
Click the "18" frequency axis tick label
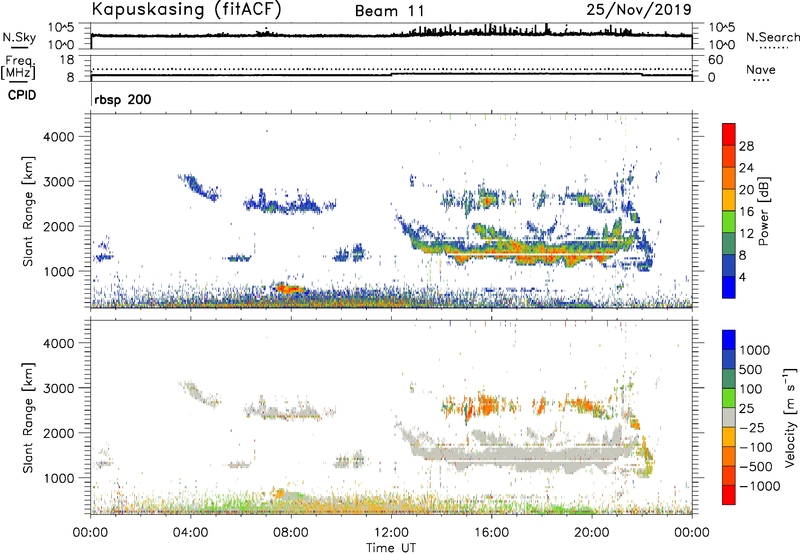[67, 60]
